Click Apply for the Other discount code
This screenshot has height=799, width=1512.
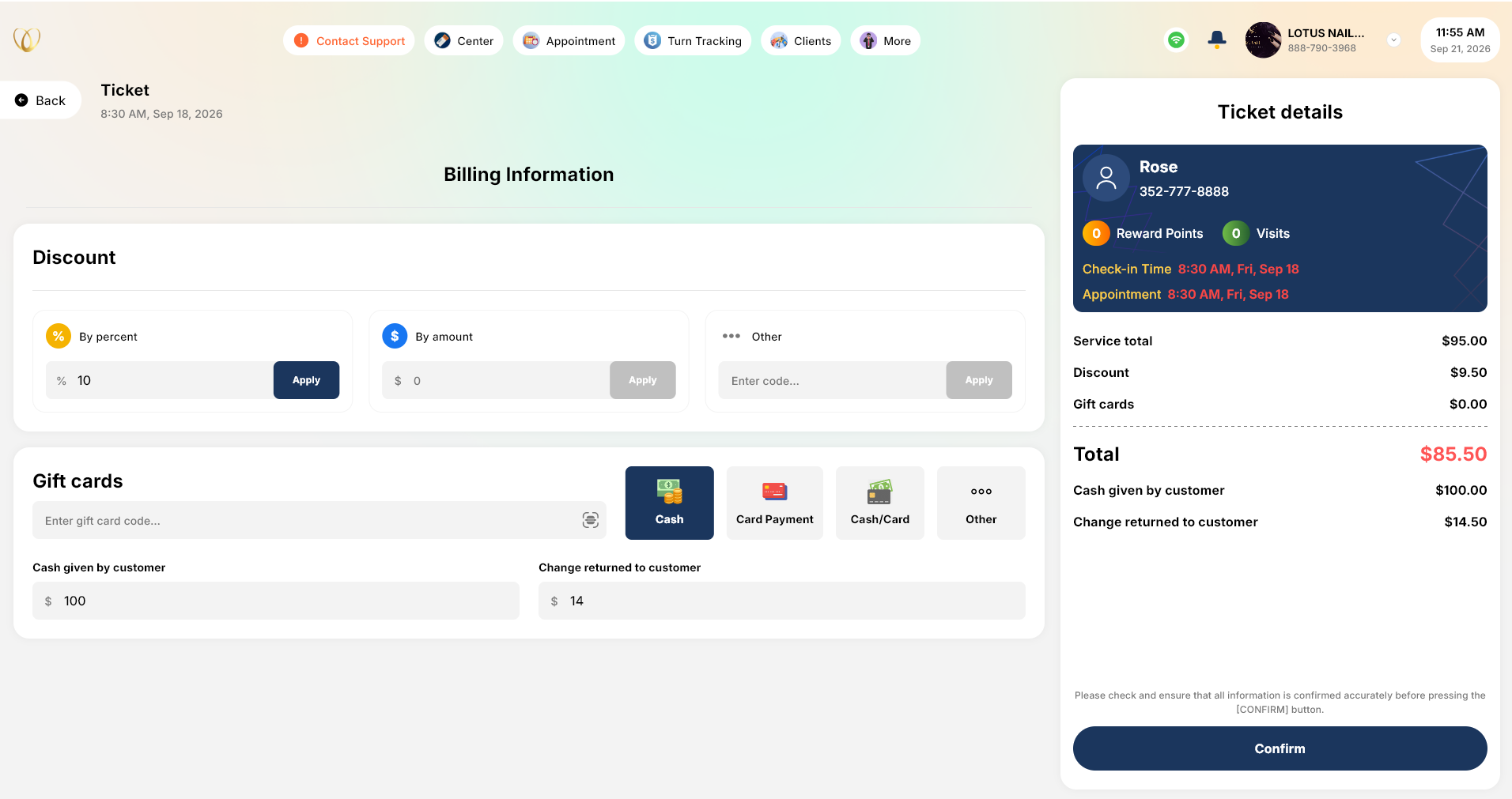coord(979,380)
